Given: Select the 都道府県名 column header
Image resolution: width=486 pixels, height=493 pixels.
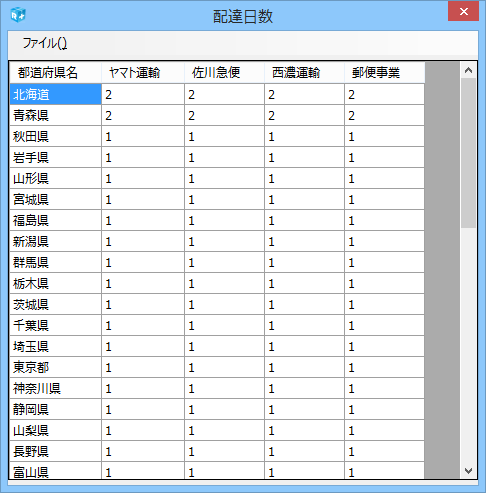Looking at the screenshot, I should (x=55, y=72).
